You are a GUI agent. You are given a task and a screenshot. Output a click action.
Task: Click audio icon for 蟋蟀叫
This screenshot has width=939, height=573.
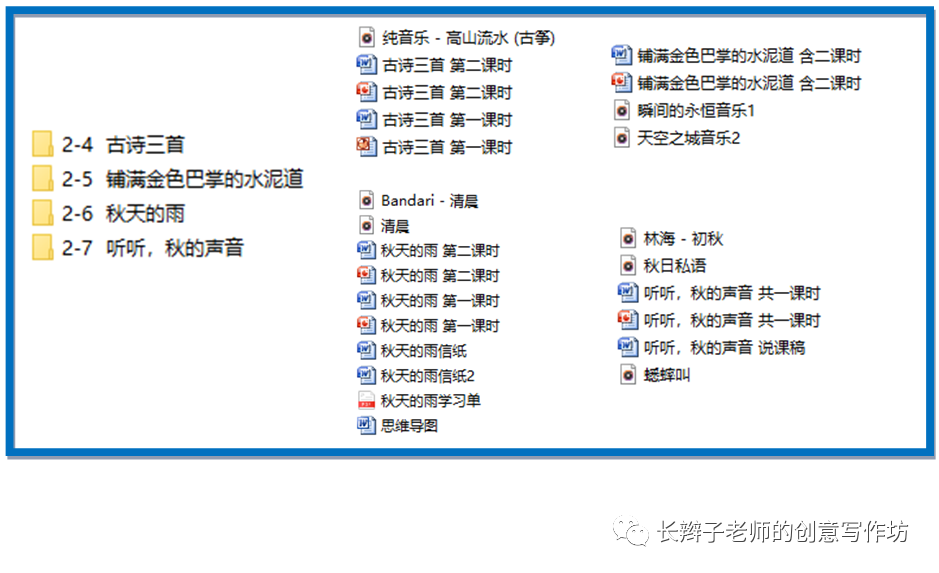[x=628, y=375]
